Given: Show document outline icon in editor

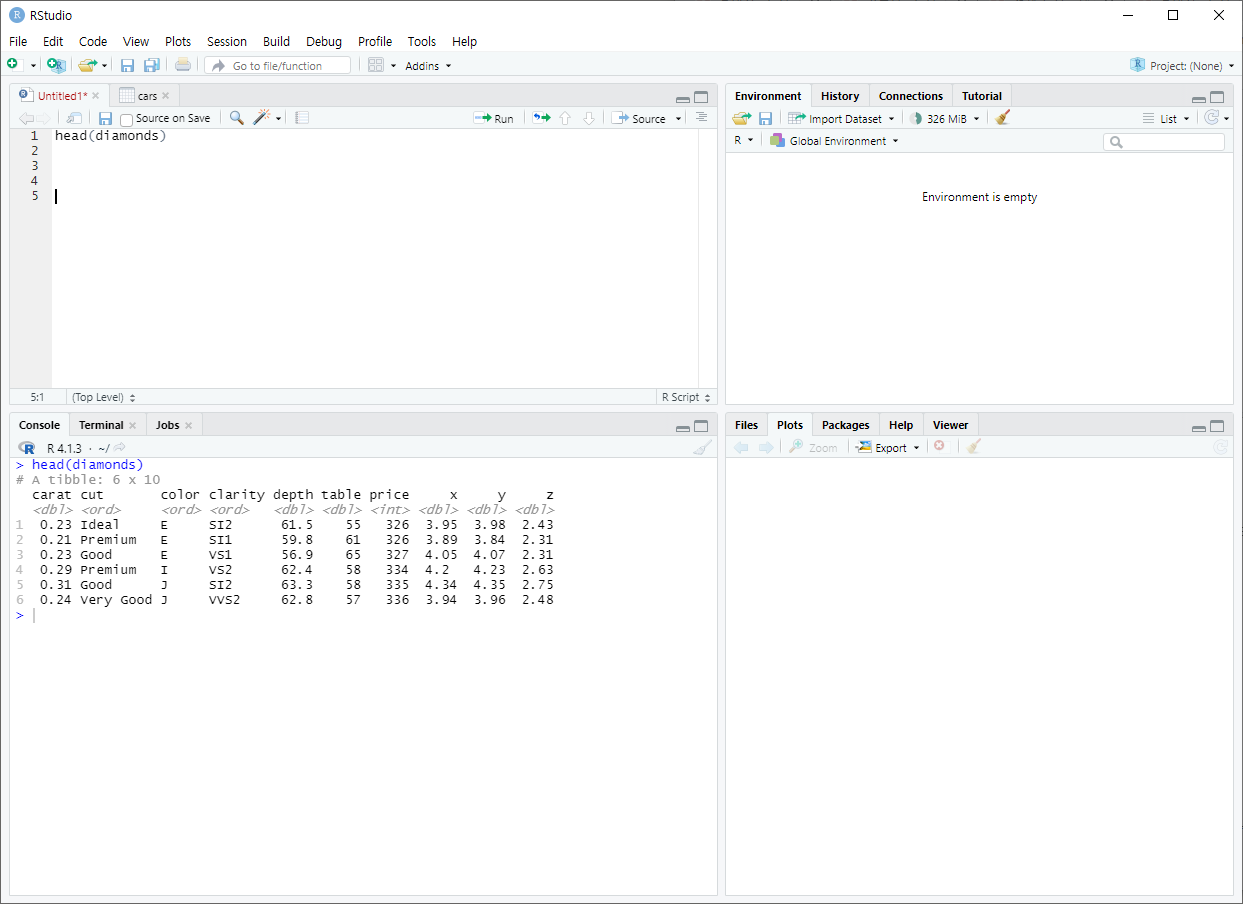Looking at the screenshot, I should pyautogui.click(x=701, y=118).
